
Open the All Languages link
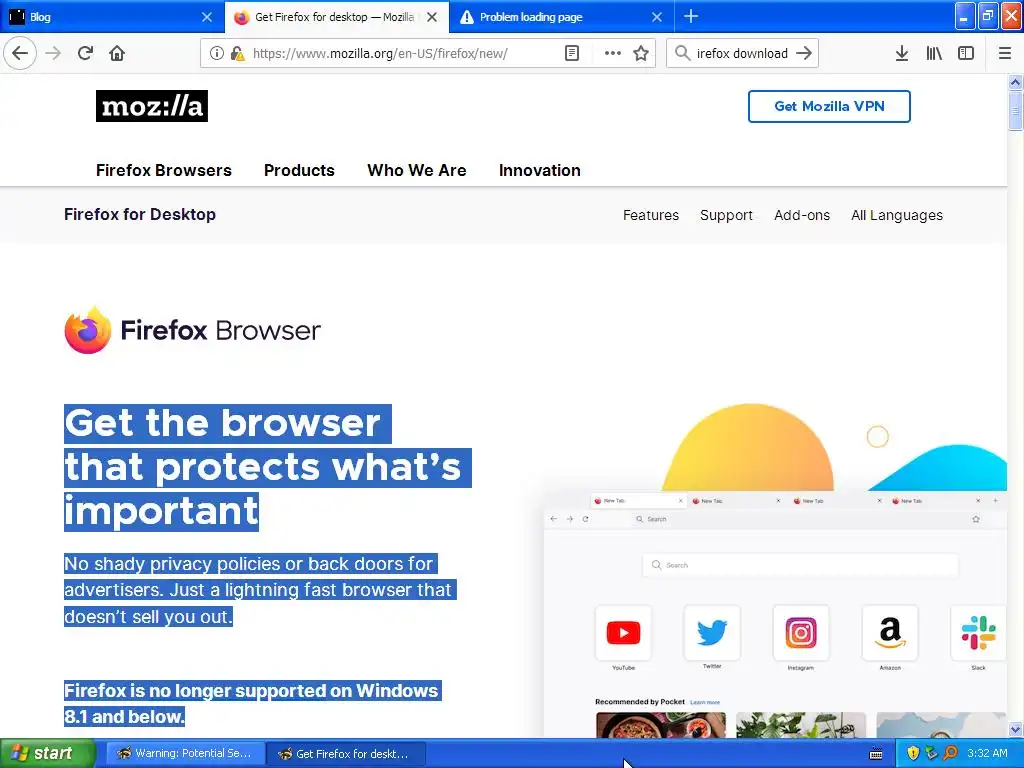(x=897, y=215)
